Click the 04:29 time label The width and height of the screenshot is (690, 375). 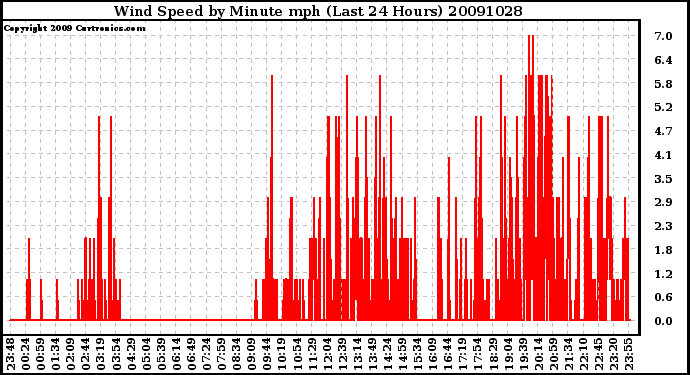pyautogui.click(x=131, y=354)
